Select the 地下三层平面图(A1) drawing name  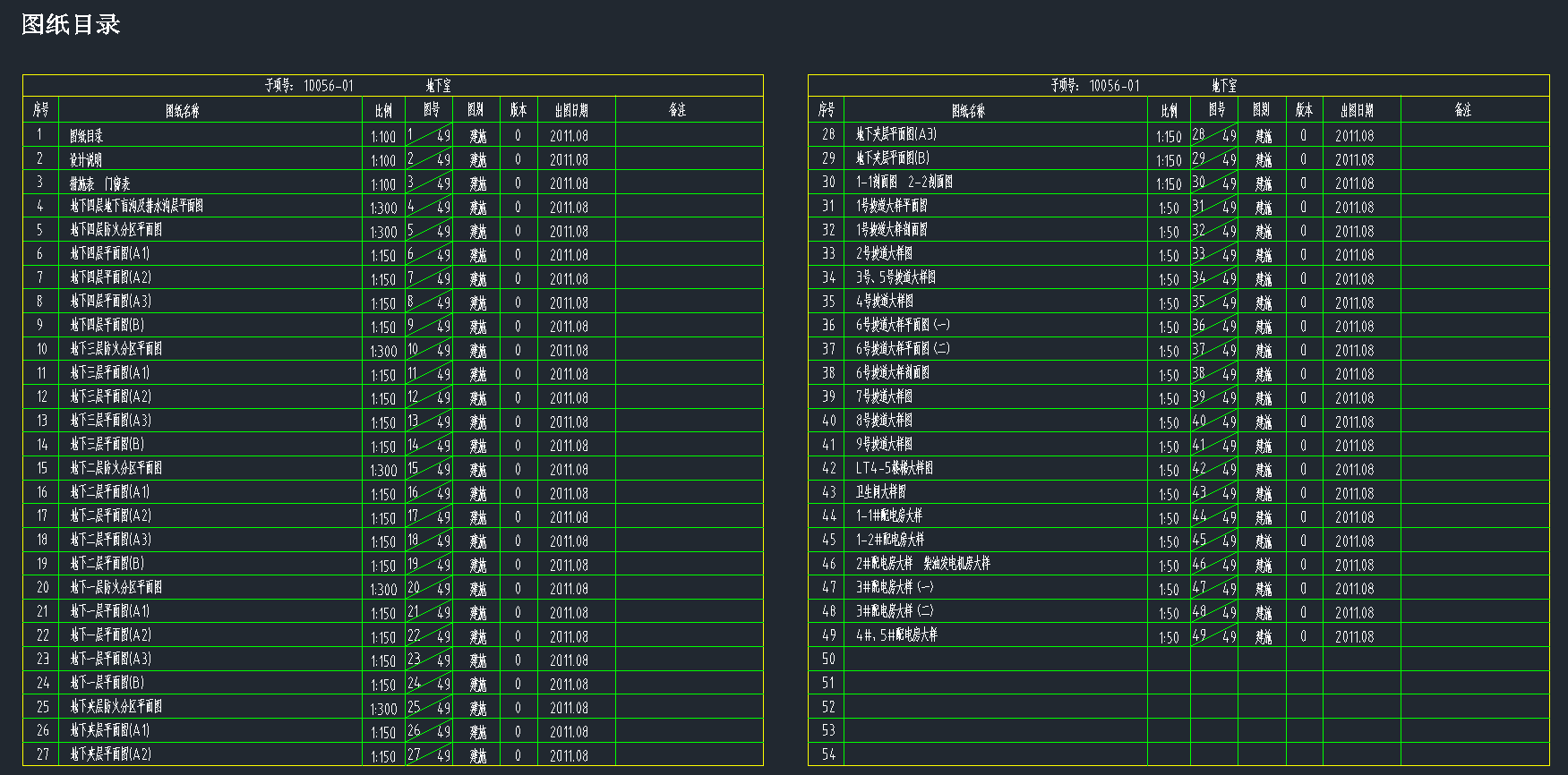tap(110, 373)
